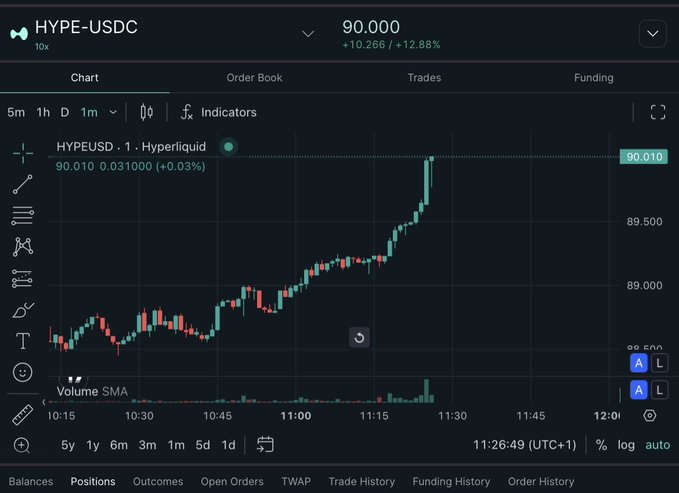Click the green market status dot
679x493 pixels.
(x=229, y=147)
